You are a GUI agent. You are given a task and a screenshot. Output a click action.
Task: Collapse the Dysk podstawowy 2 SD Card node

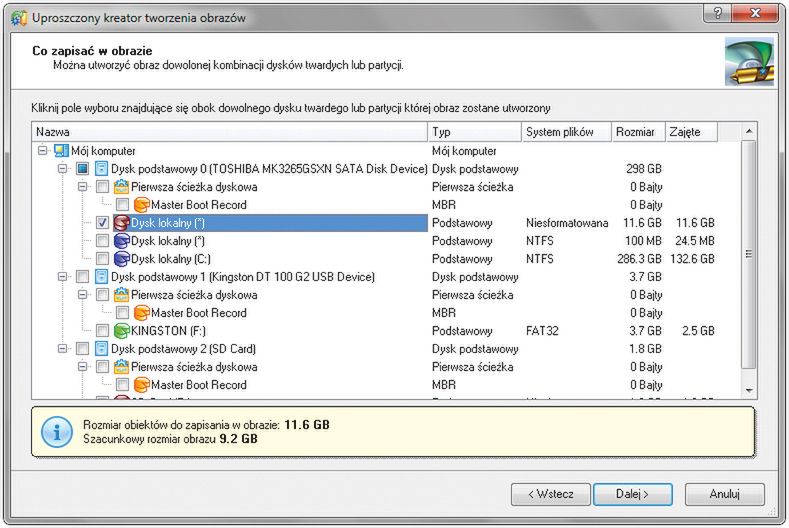pyautogui.click(x=62, y=349)
